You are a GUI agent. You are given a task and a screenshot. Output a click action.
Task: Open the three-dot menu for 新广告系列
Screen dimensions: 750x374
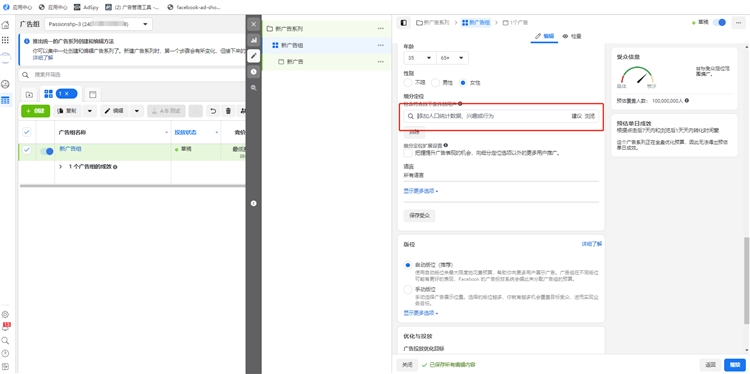381,29
